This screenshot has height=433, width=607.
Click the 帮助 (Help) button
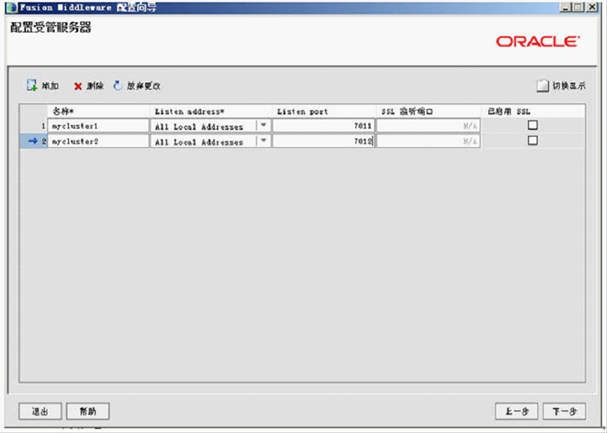click(88, 411)
